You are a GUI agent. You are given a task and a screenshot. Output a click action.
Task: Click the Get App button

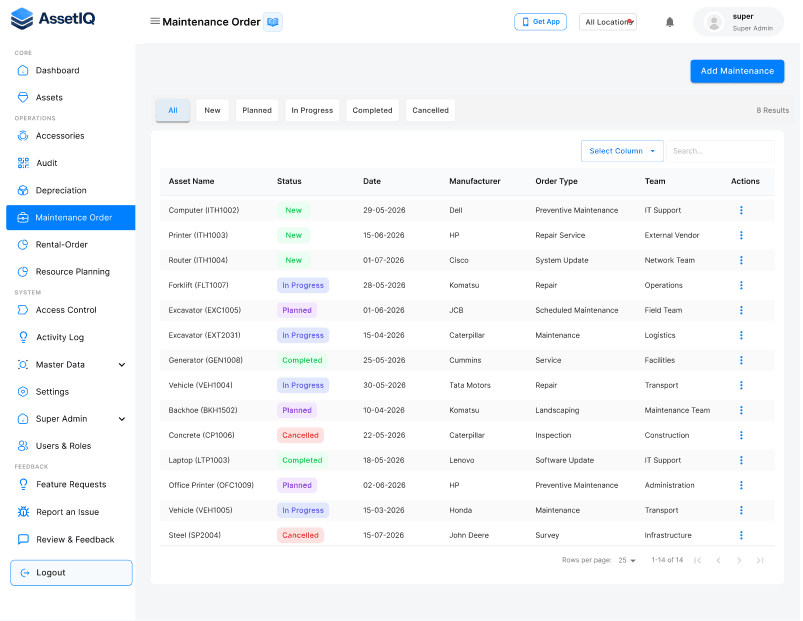click(x=540, y=22)
